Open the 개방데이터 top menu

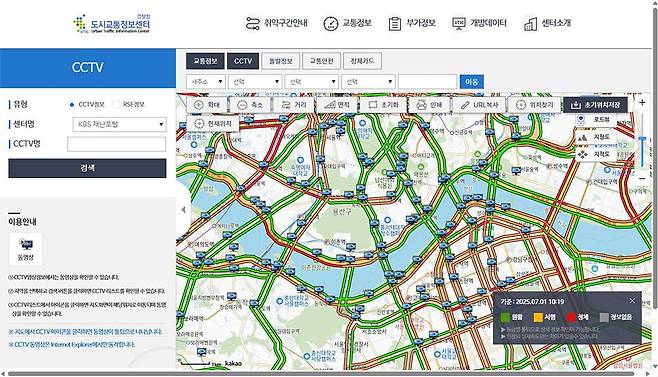[x=479, y=23]
